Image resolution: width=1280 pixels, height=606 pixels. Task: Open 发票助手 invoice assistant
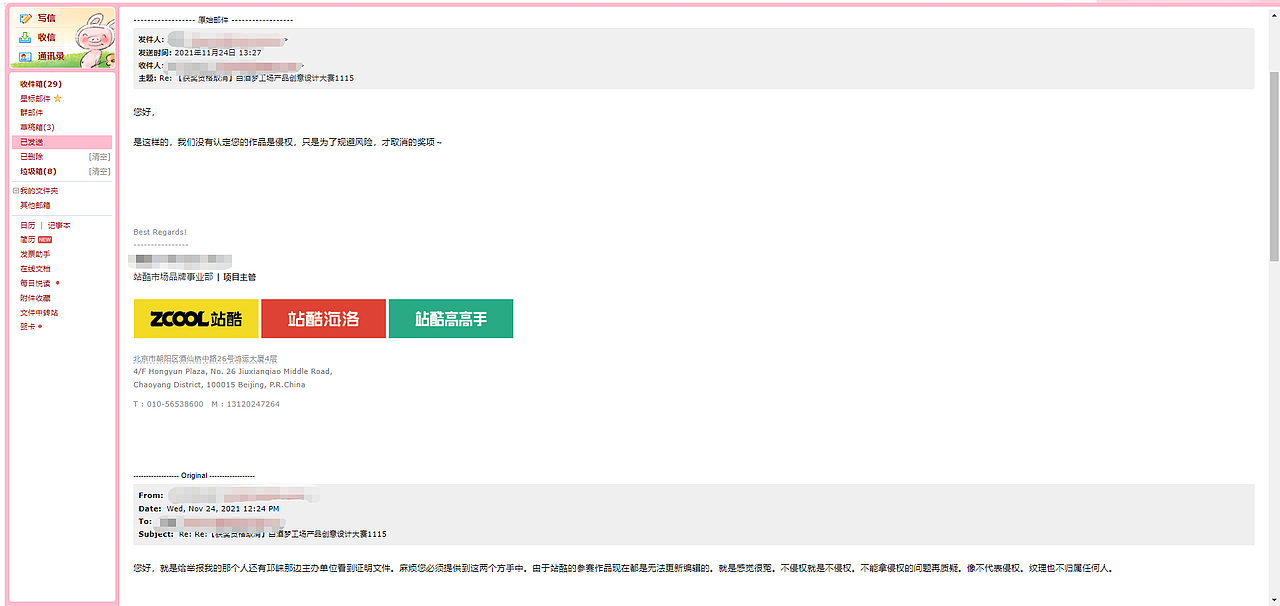[35, 255]
